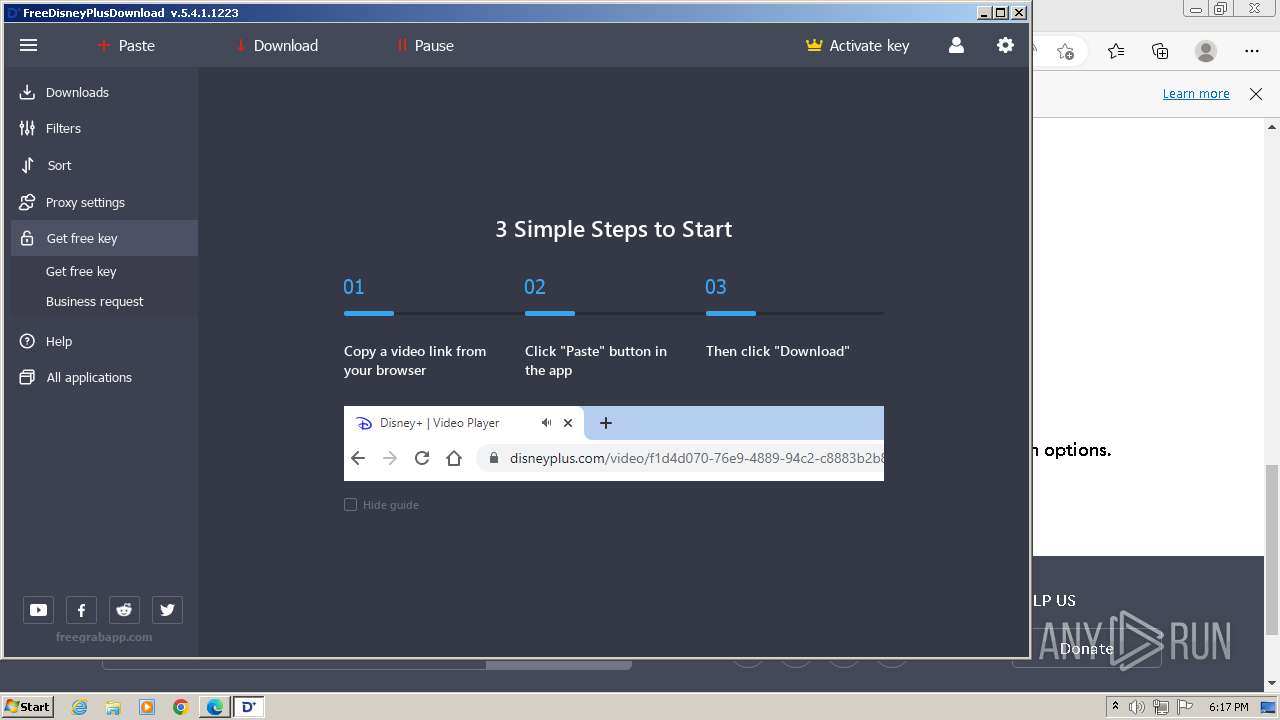This screenshot has height=720, width=1280.
Task: Open Proxy settings in sidebar
Action: pos(104,202)
